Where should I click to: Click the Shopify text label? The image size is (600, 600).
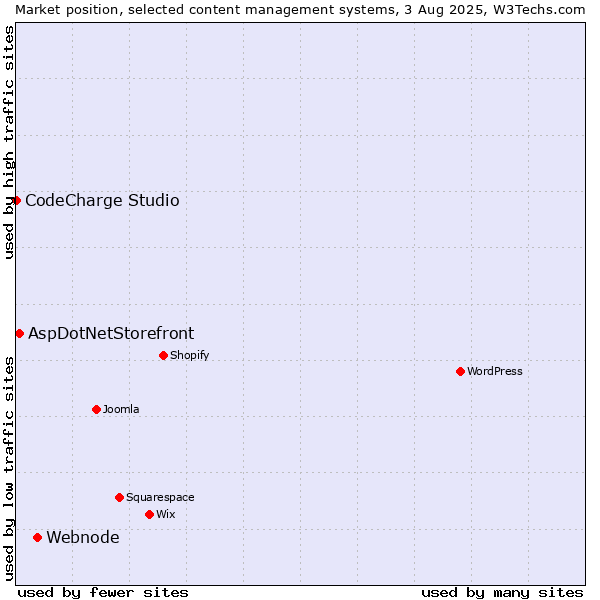click(x=189, y=355)
